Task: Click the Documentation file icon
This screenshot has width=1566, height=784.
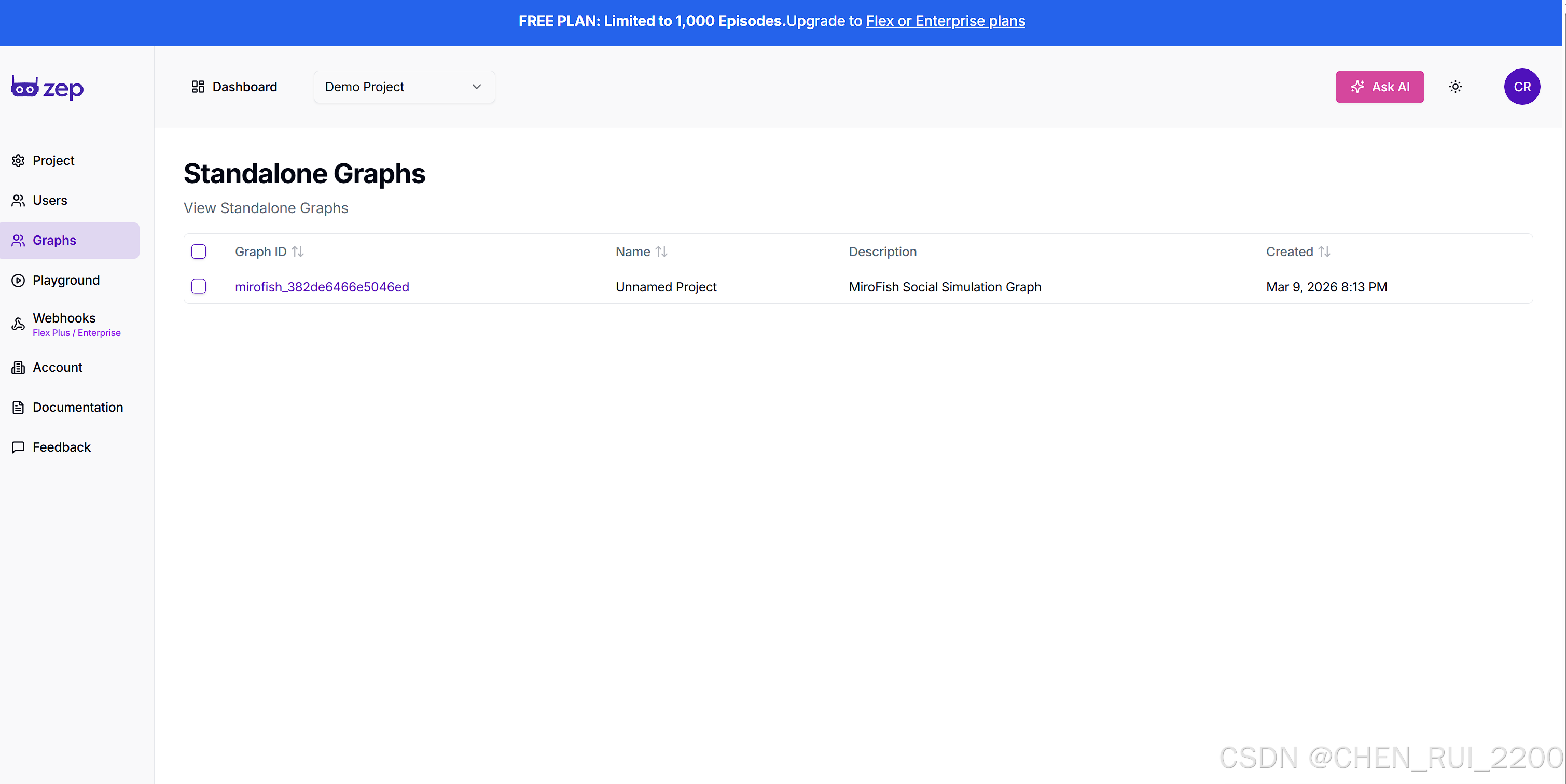Action: coord(18,407)
